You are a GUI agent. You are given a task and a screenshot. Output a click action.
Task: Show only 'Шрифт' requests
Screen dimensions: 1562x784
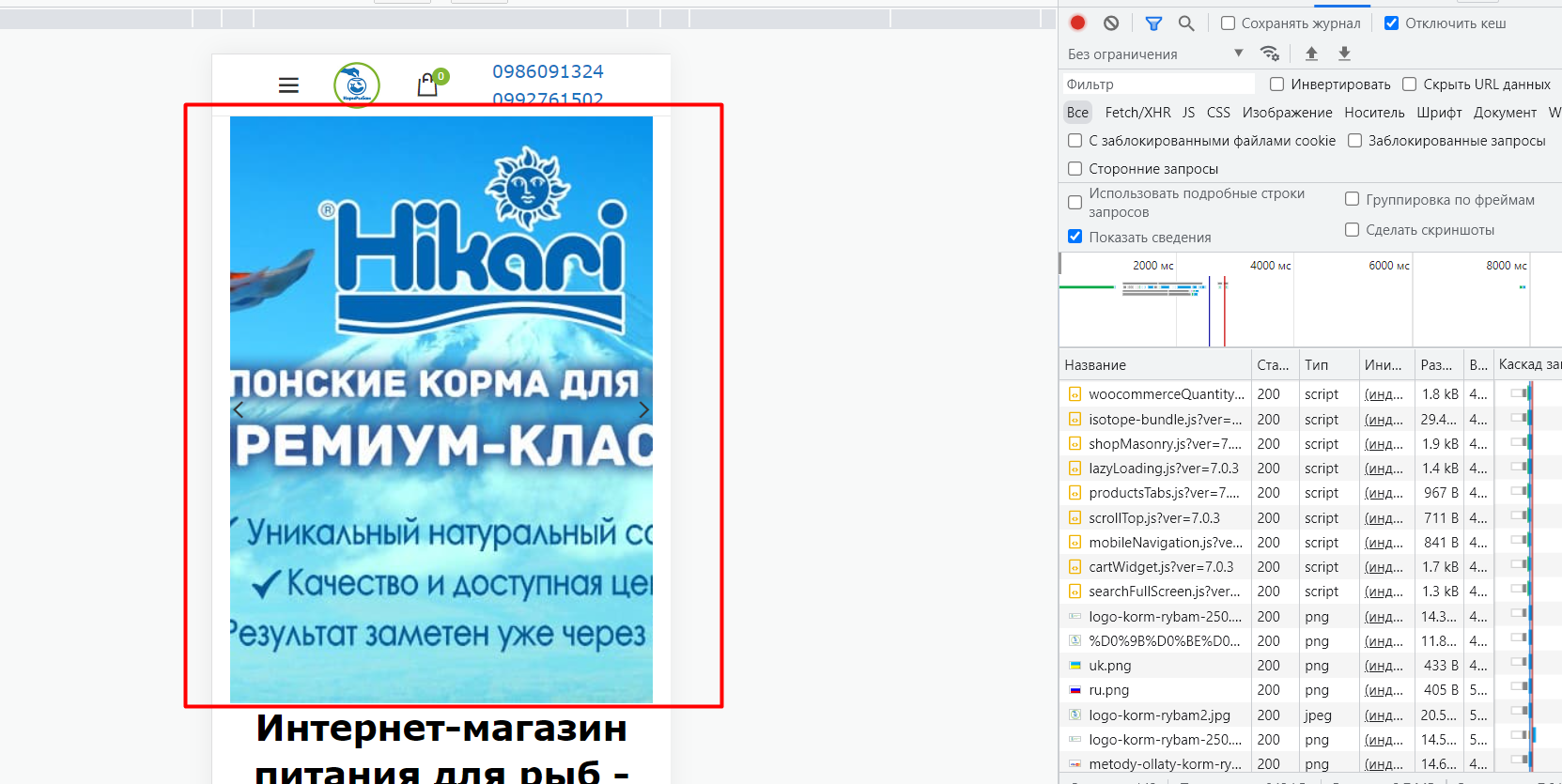(1439, 113)
